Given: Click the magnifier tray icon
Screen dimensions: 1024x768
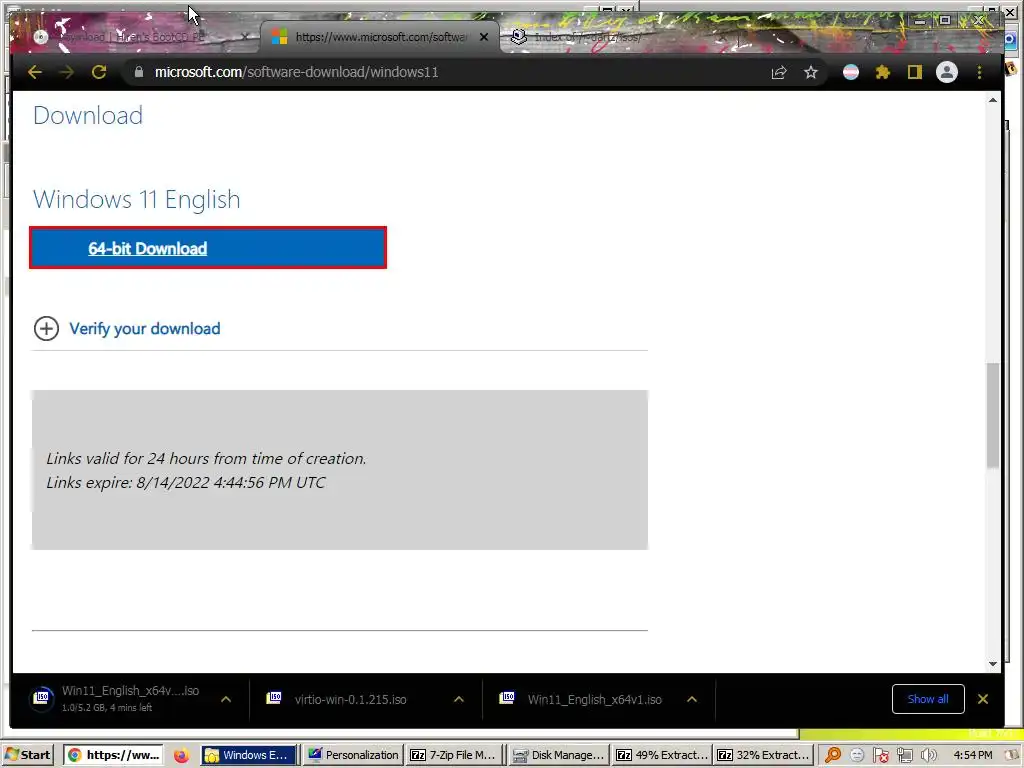Looking at the screenshot, I should (833, 756).
